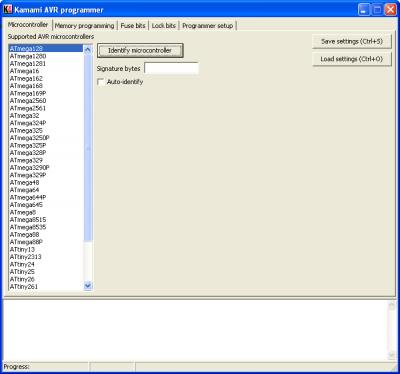Select ATmega2561 entry
This screenshot has width=400, height=374.
pyautogui.click(x=46, y=108)
